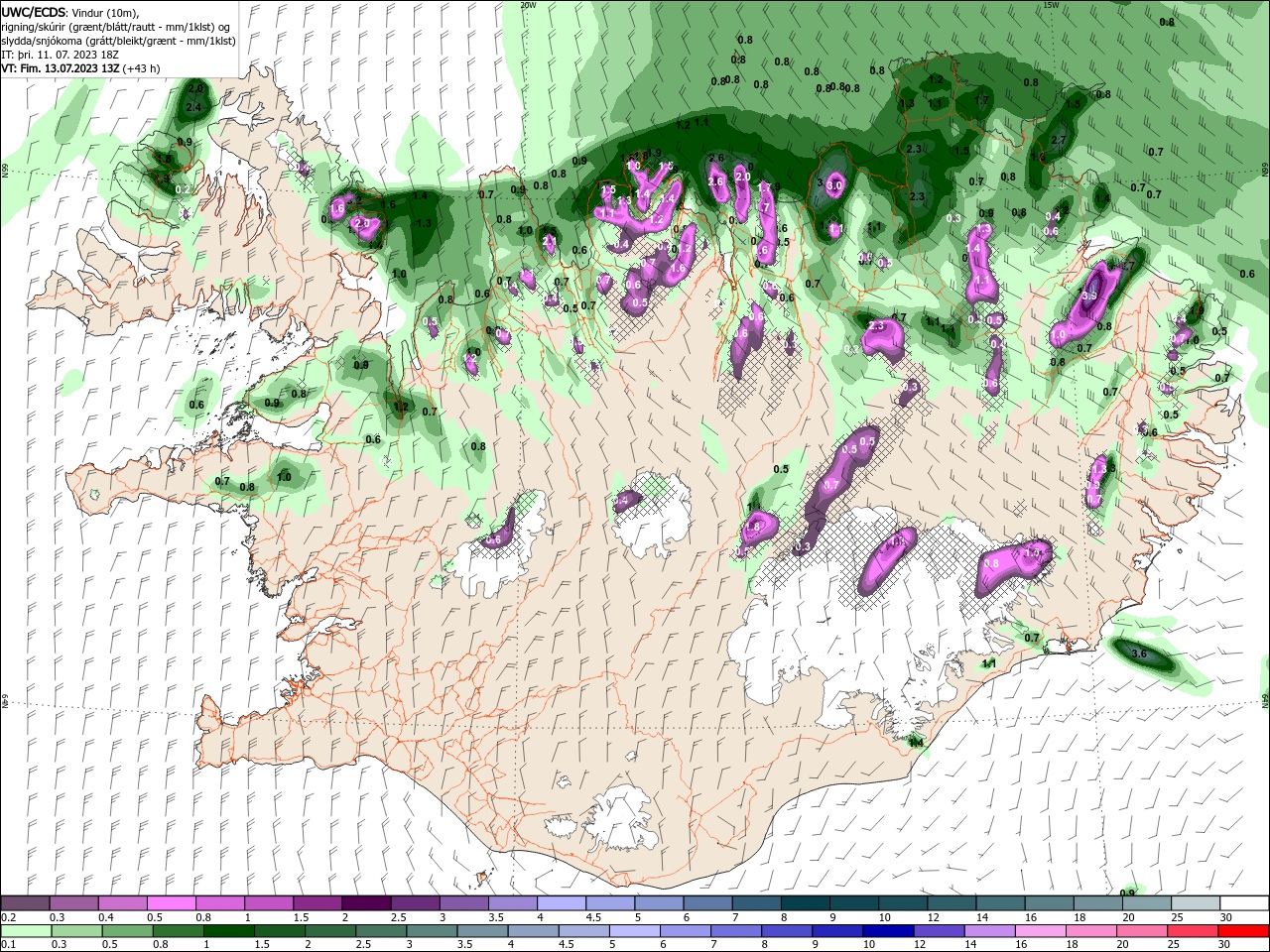This screenshot has height=952, width=1270.
Task: Click the '20W' longitude label
Action: (x=528, y=5)
